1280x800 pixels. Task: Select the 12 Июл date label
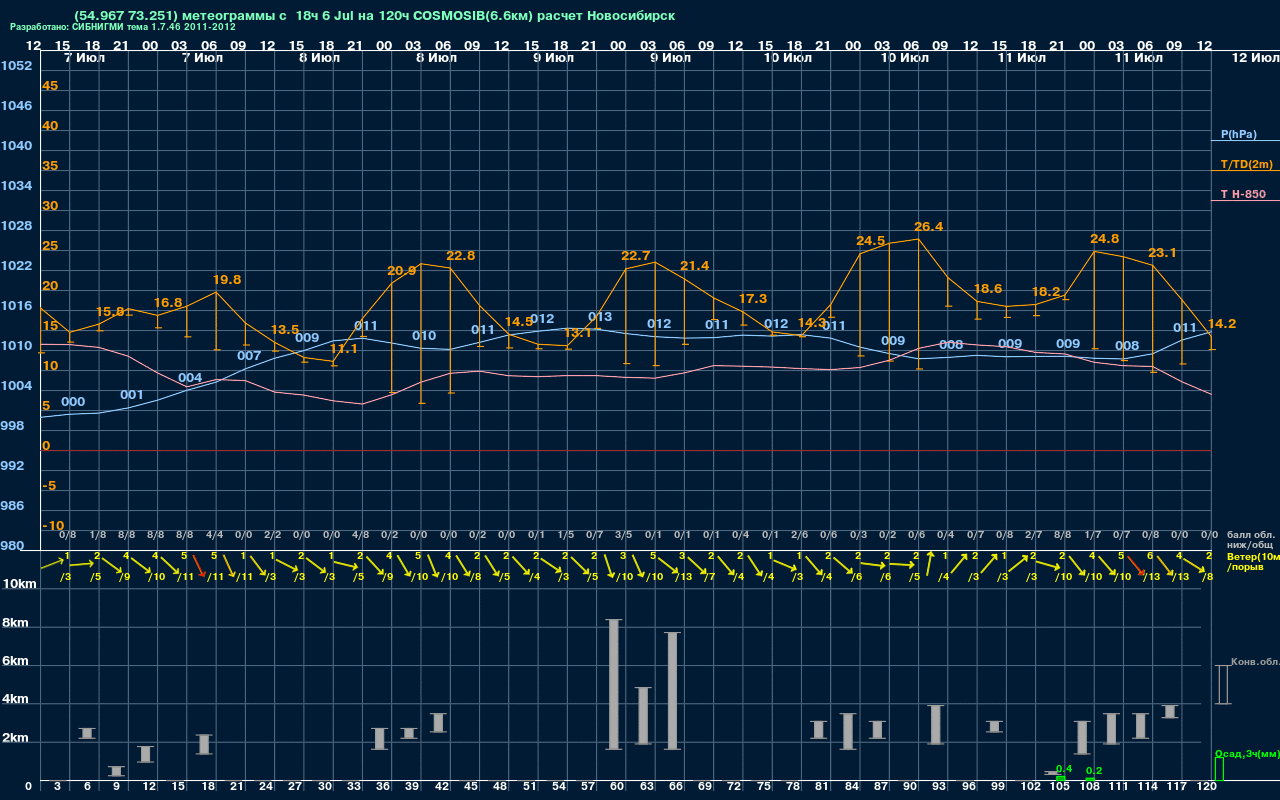(x=1255, y=58)
